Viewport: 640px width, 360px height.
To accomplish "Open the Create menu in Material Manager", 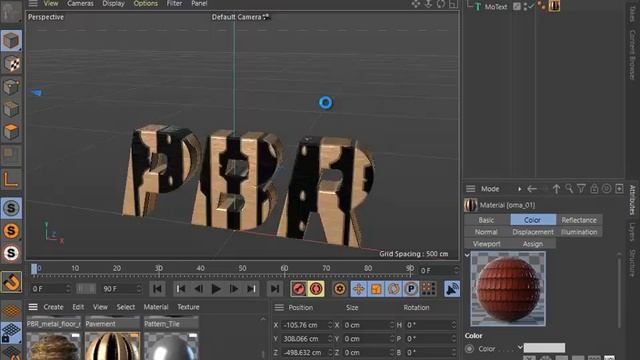I will click(x=53, y=307).
